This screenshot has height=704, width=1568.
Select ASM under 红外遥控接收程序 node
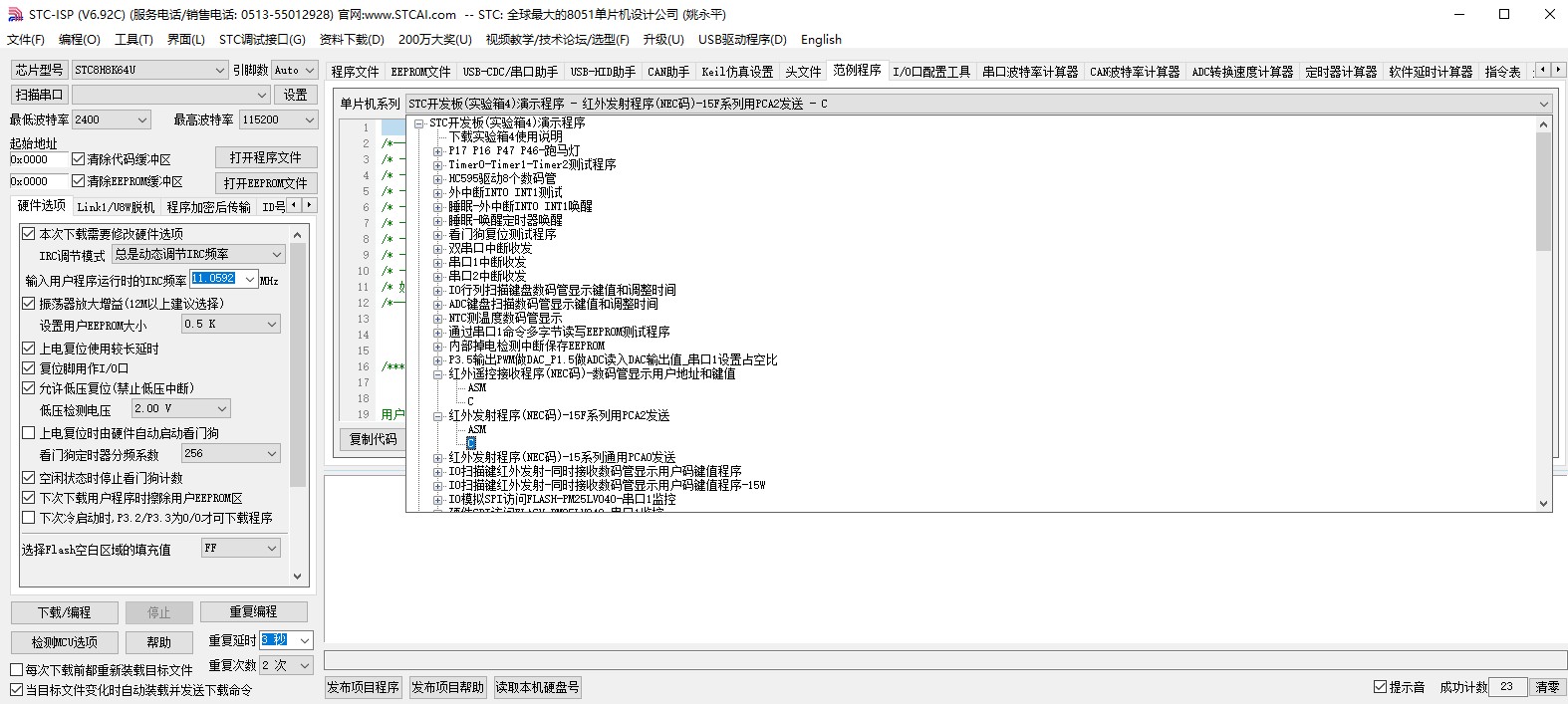(477, 387)
